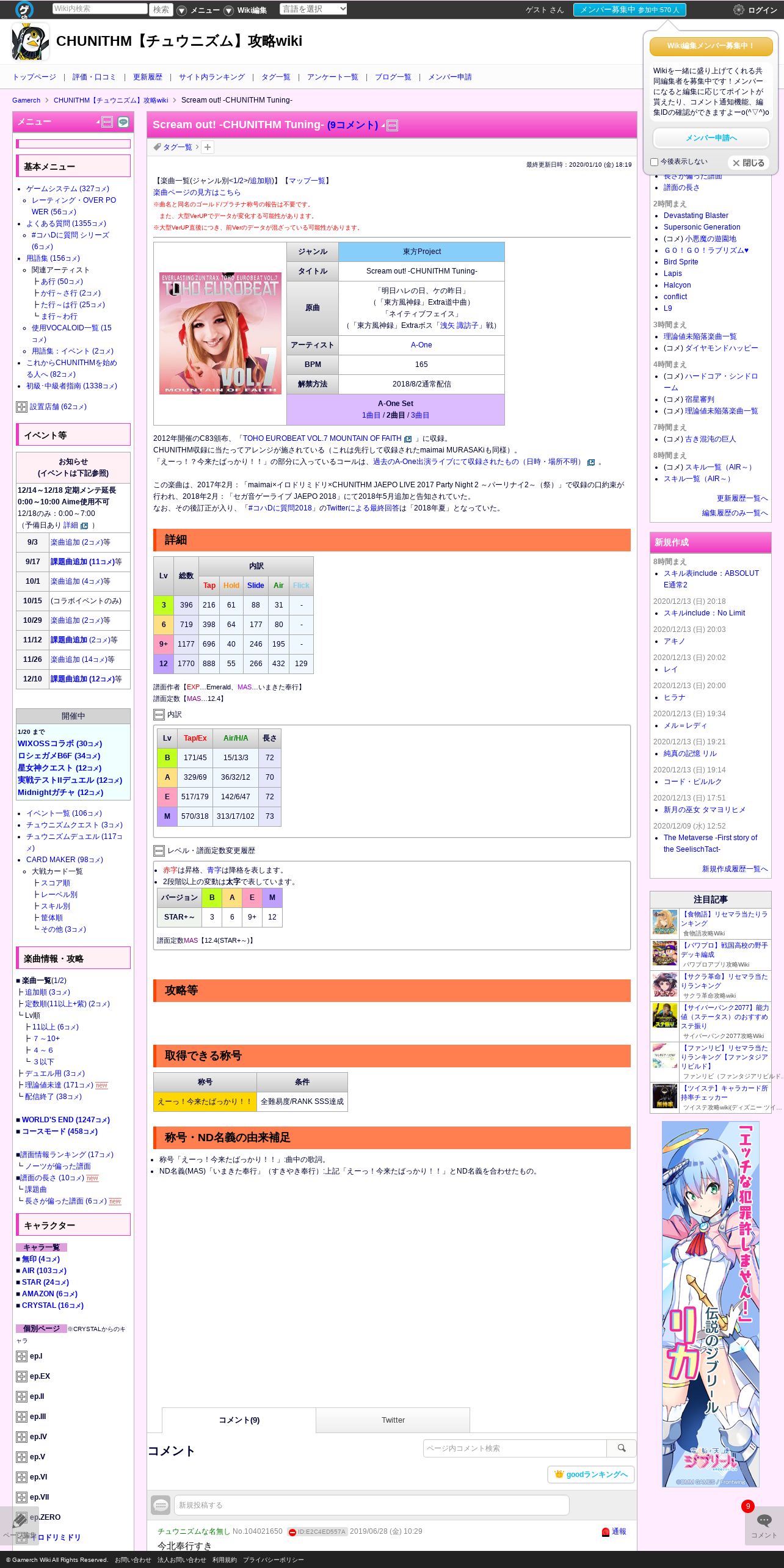The width and height of the screenshot is (784, 1568).
Task: Click the external link icon beside 詳細 in お知らせ
Action: pos(84,526)
